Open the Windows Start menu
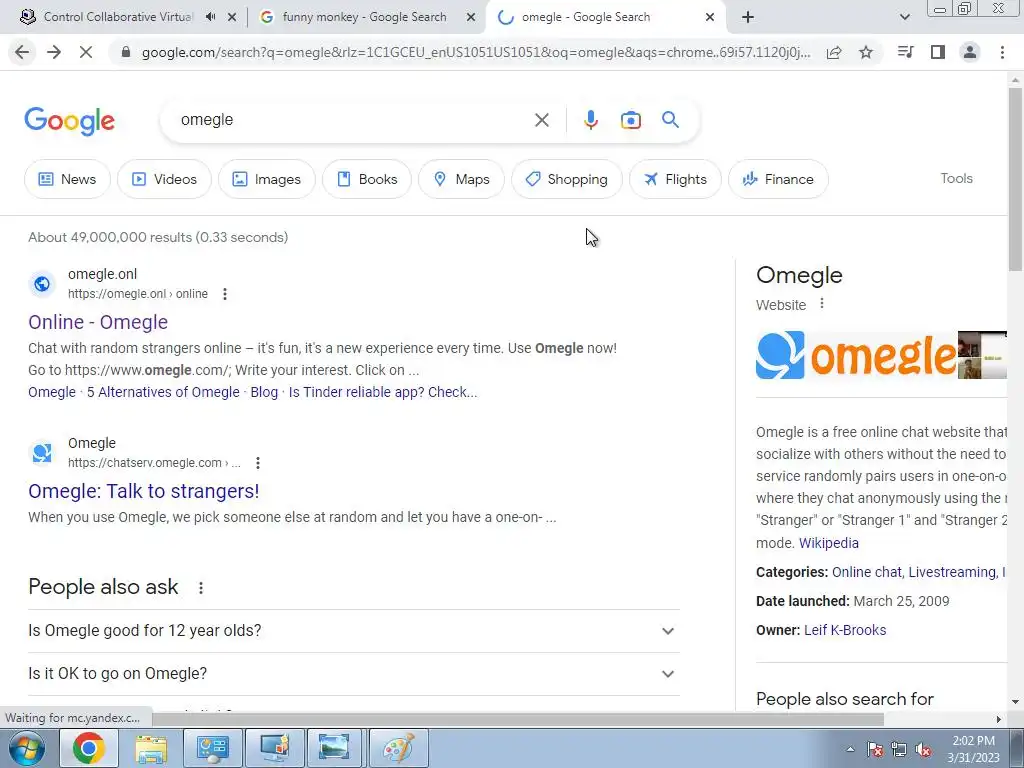Screen dimensions: 1024x768 coord(25,748)
